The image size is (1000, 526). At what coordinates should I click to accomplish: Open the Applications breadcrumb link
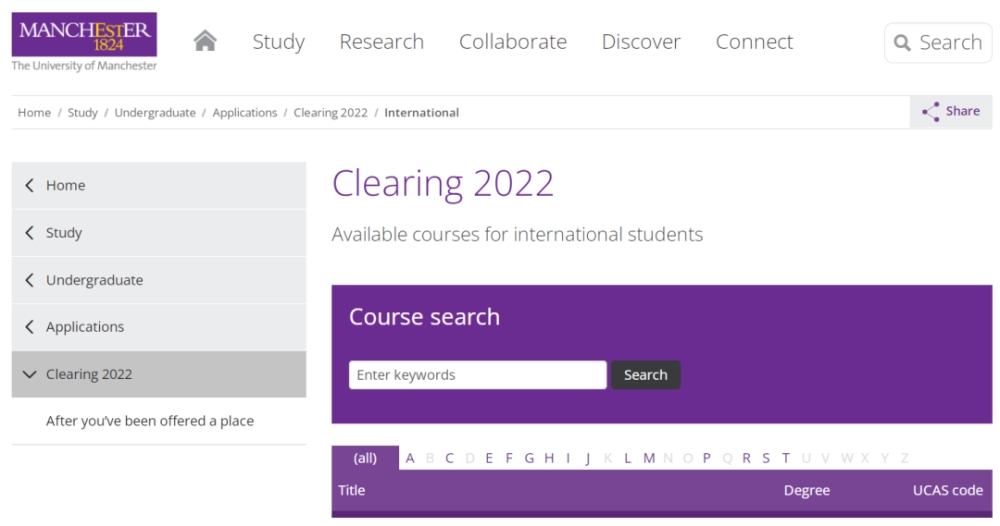(x=245, y=113)
